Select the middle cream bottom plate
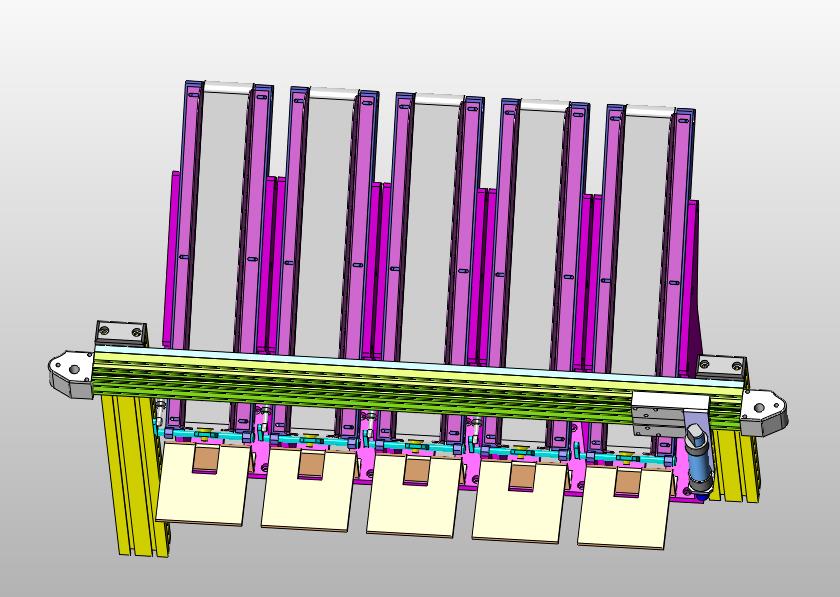Screen dimensions: 840x597 coord(414,496)
